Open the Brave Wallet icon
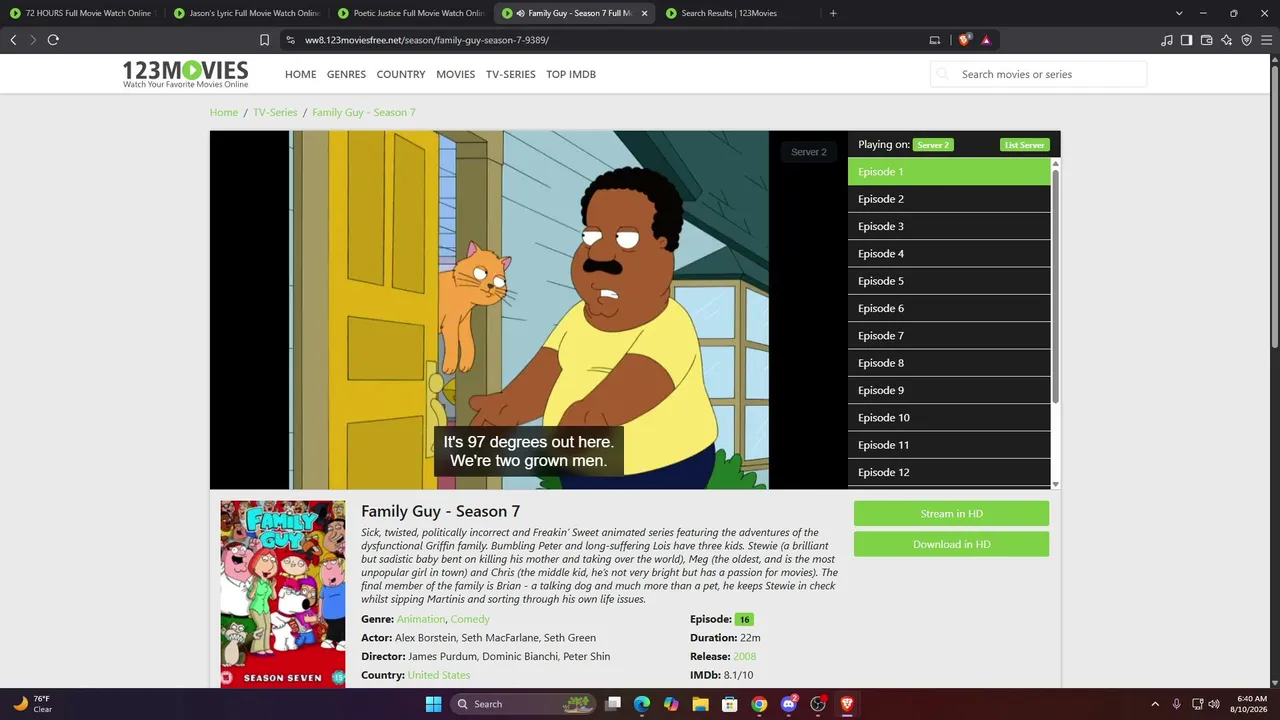This screenshot has width=1280, height=720. (1207, 40)
